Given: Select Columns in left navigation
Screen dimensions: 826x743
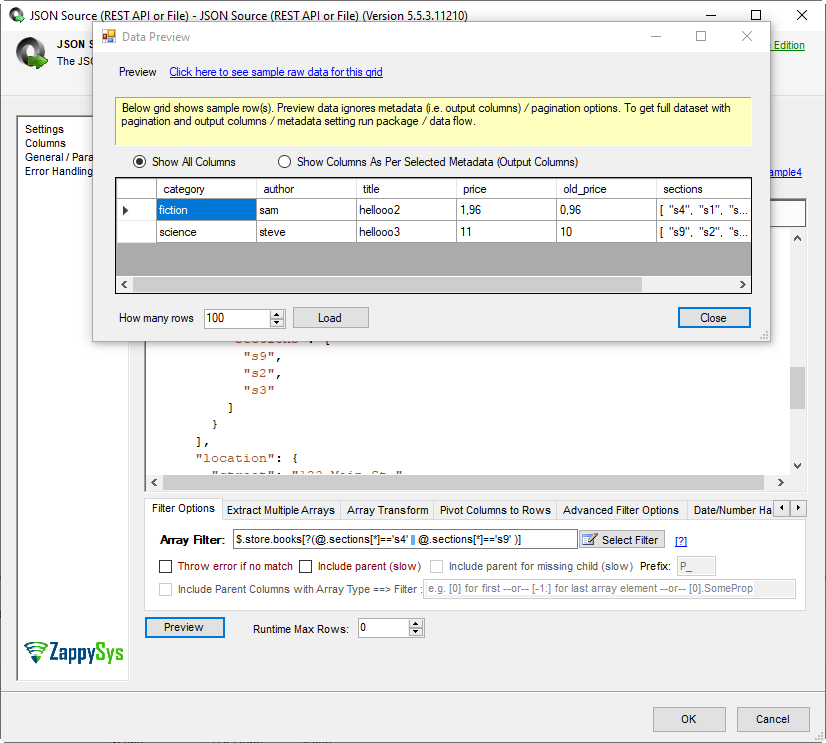Looking at the screenshot, I should click(x=45, y=143).
